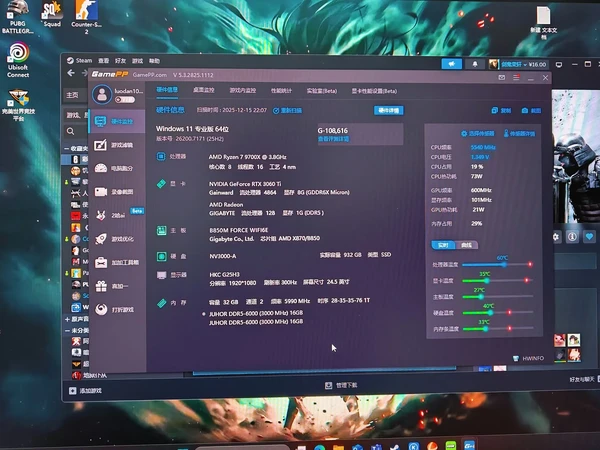Click Steam game settings gear icon
Image resolution: width=600 pixels, height=450 pixels.
[x=556, y=237]
